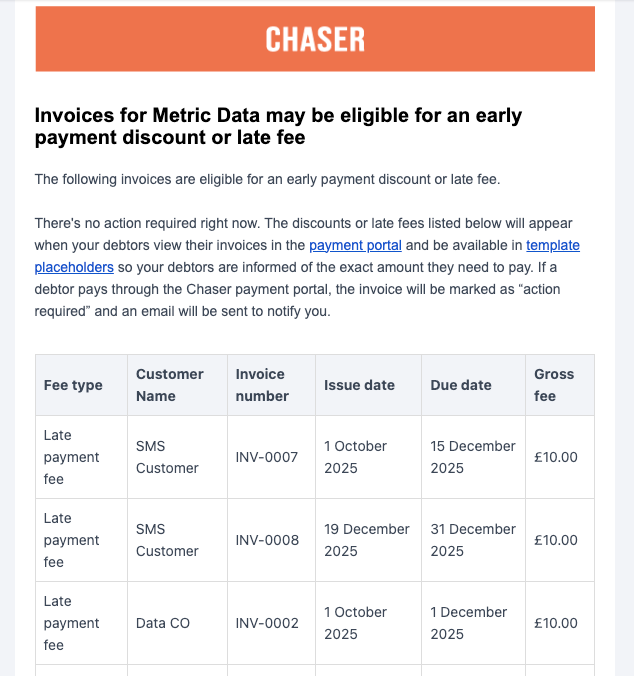634x676 pixels.
Task: Click the "15 December 2025" due date
Action: coord(473,457)
